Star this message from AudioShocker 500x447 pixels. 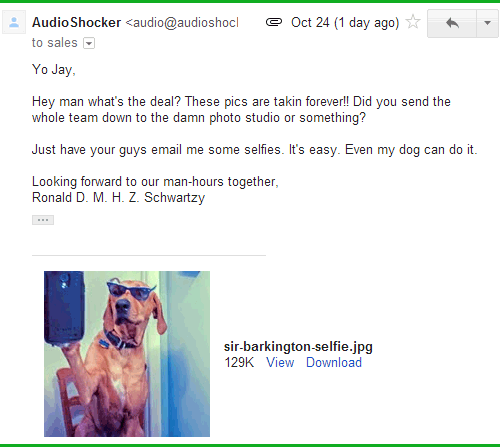point(413,22)
